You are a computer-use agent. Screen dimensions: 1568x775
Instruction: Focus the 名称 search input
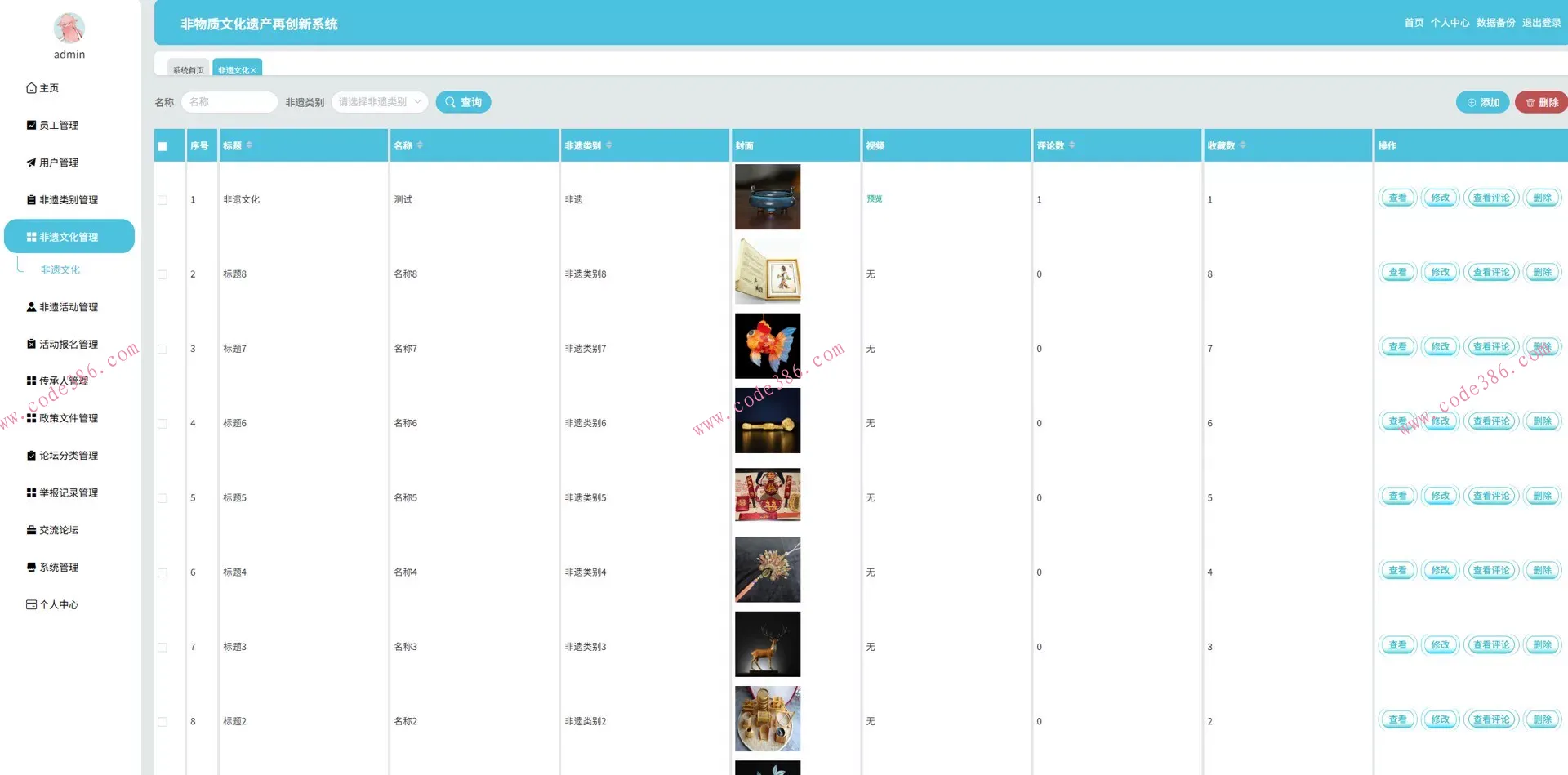click(229, 102)
